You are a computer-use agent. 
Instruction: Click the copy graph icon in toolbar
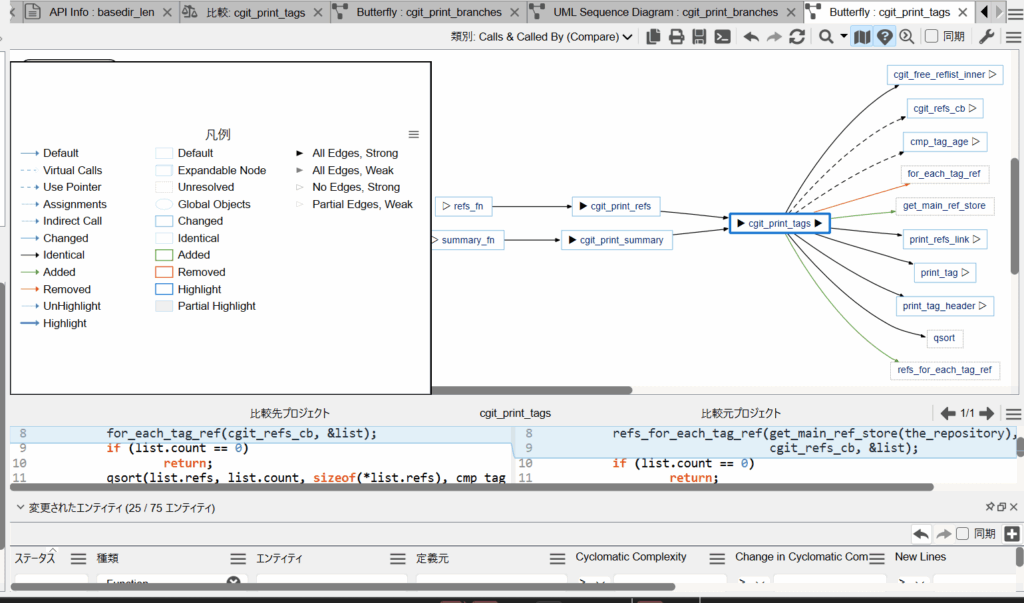point(653,37)
